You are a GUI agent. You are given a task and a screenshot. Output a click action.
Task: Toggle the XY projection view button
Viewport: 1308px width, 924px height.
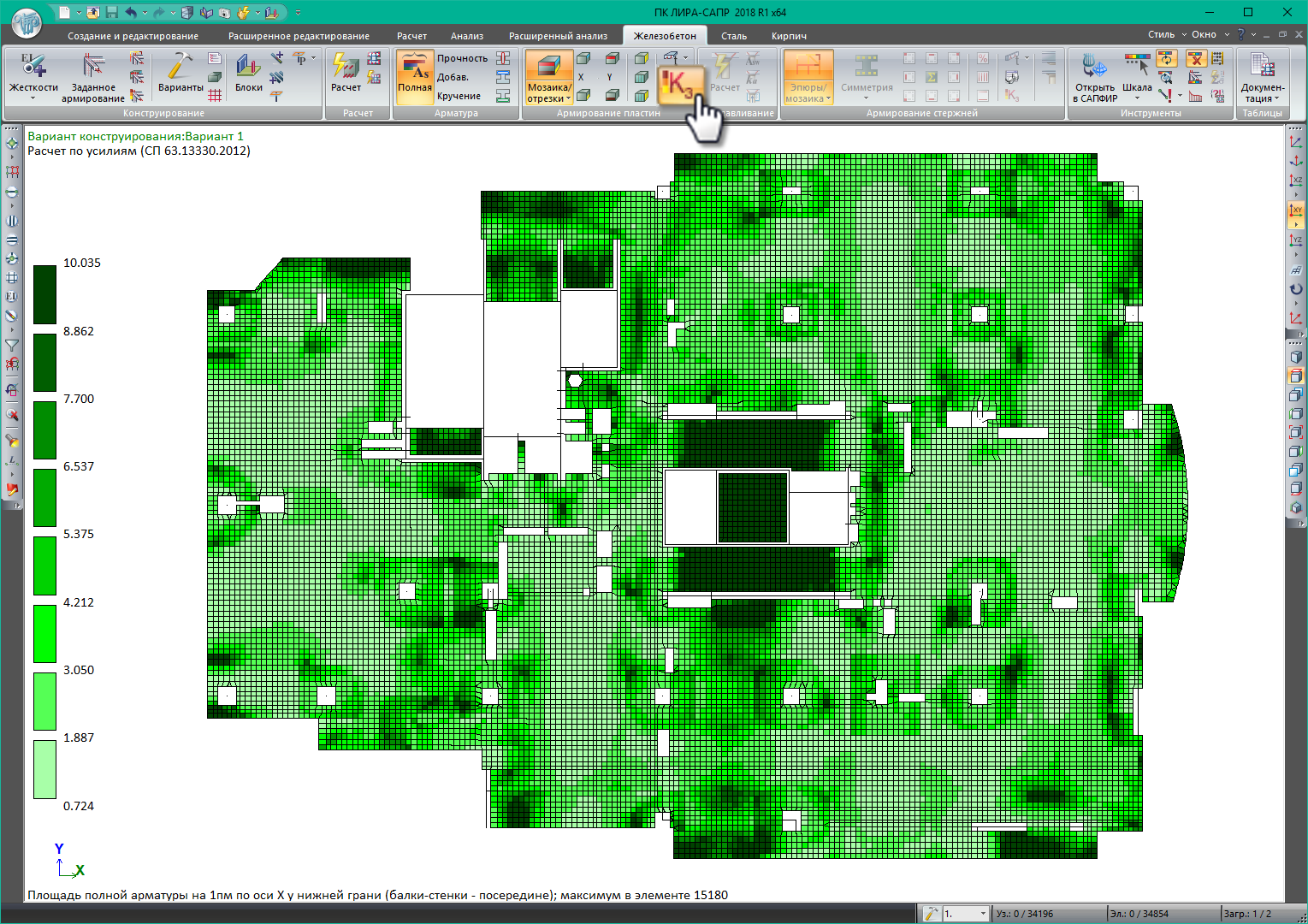coord(1296,211)
